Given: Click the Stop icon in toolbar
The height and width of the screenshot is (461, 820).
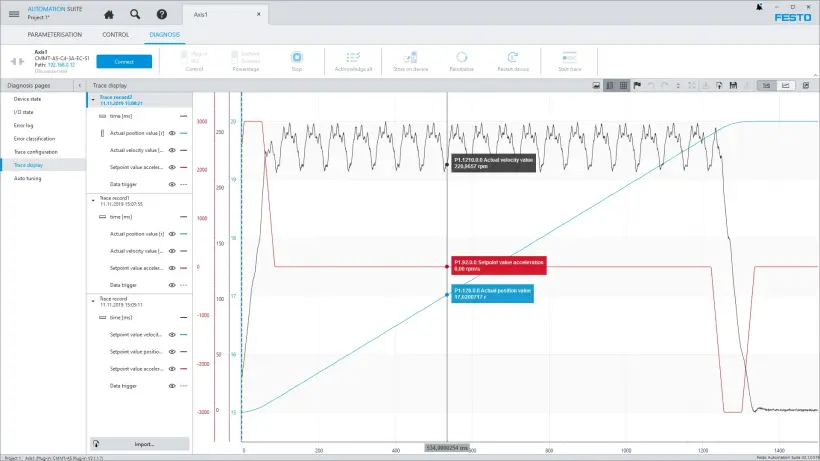Looking at the screenshot, I should click(296, 57).
